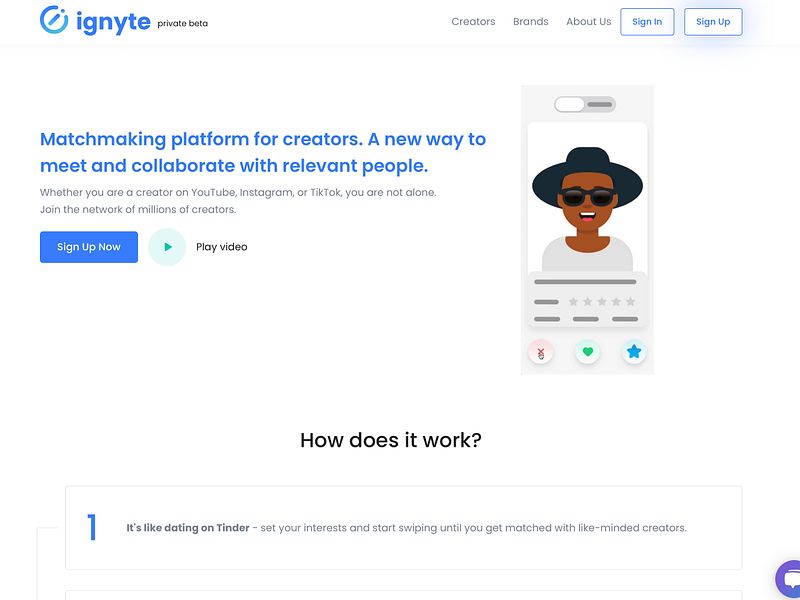Image resolution: width=800 pixels, height=600 pixels.
Task: Click the Play video label
Action: pyautogui.click(x=221, y=247)
